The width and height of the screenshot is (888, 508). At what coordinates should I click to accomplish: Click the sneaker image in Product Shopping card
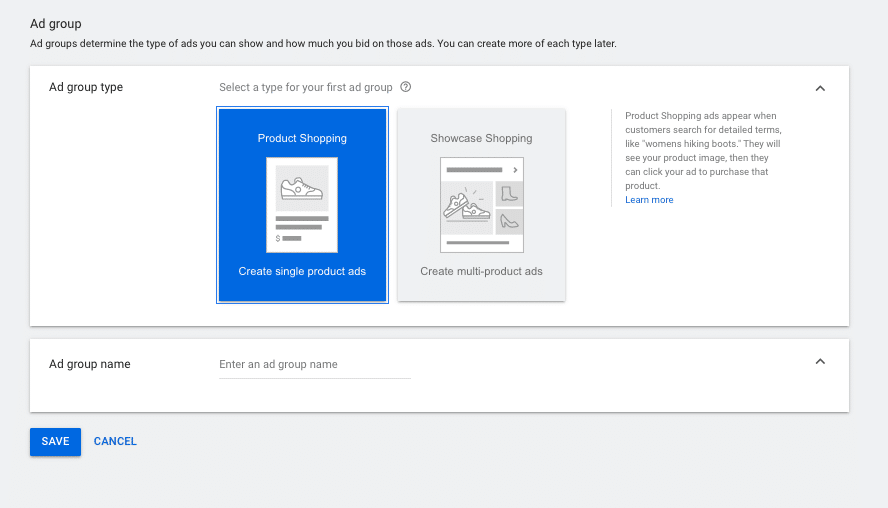(302, 187)
